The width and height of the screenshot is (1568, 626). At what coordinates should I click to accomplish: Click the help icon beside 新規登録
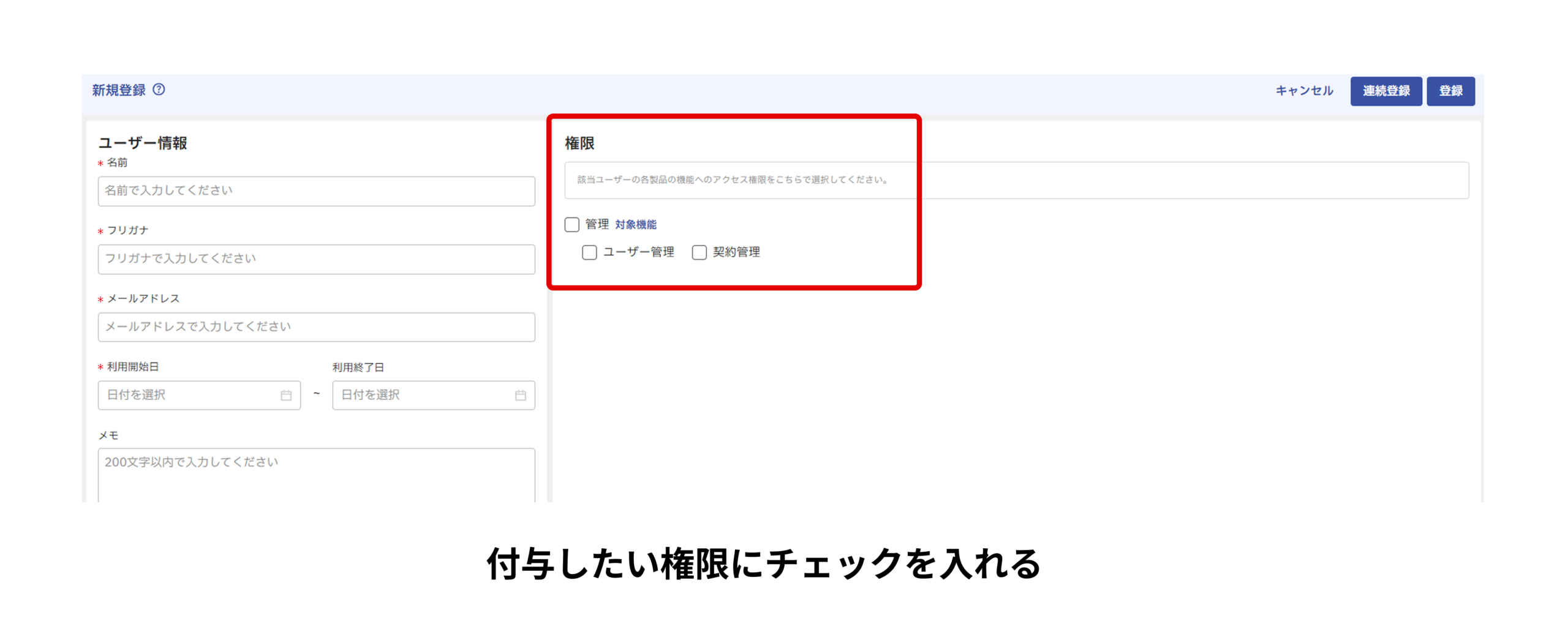point(159,89)
